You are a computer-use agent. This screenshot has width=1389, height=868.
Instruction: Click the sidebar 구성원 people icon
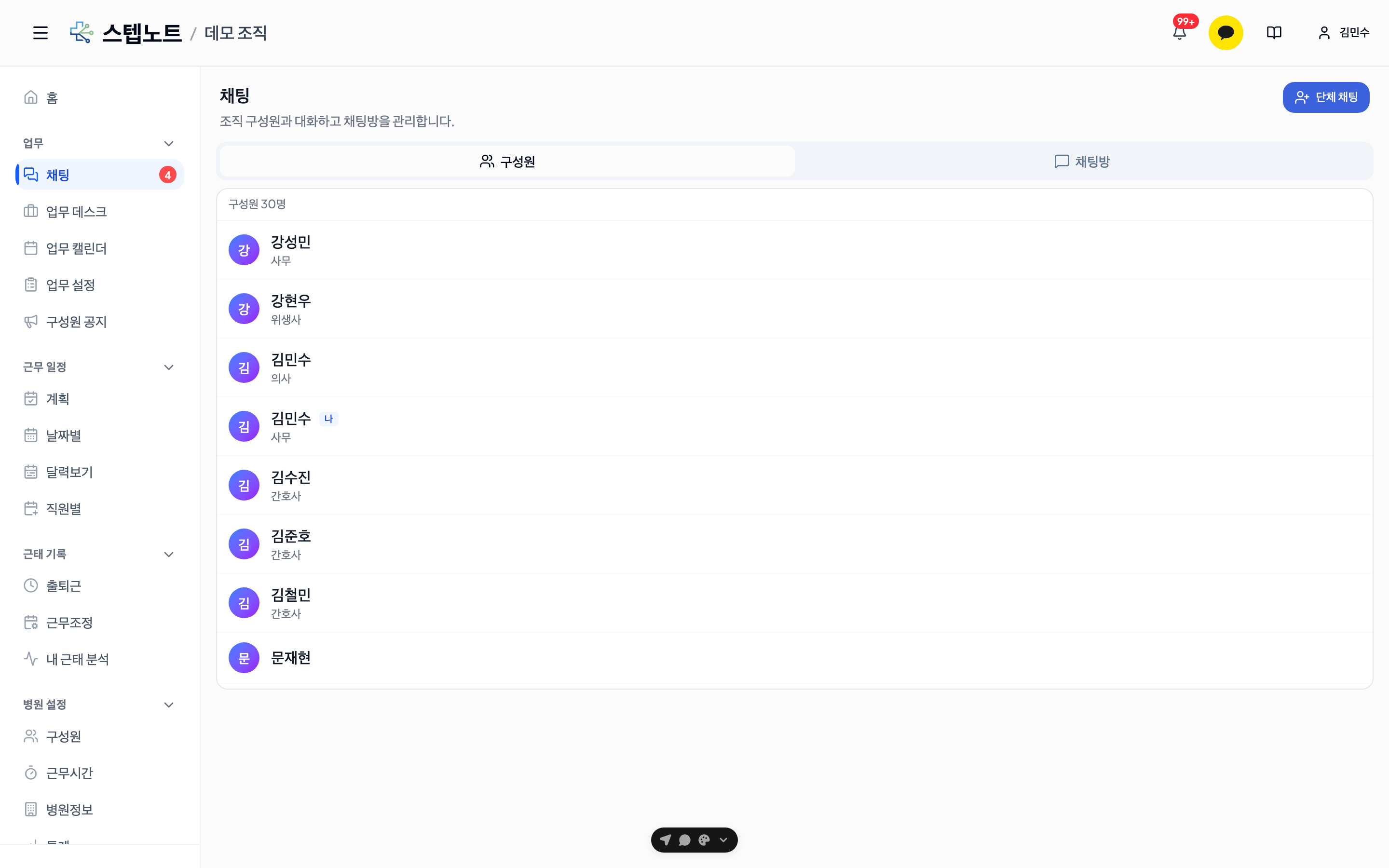point(31,736)
